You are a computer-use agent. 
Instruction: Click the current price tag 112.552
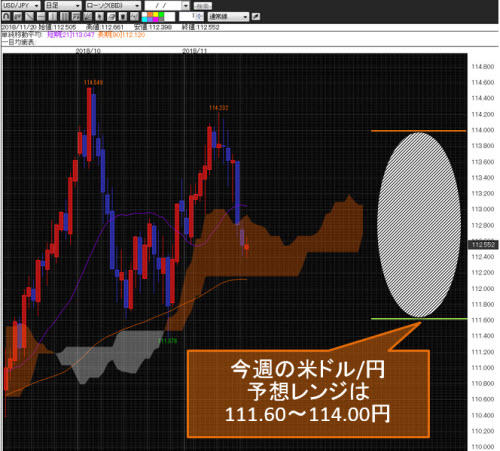coord(483,245)
